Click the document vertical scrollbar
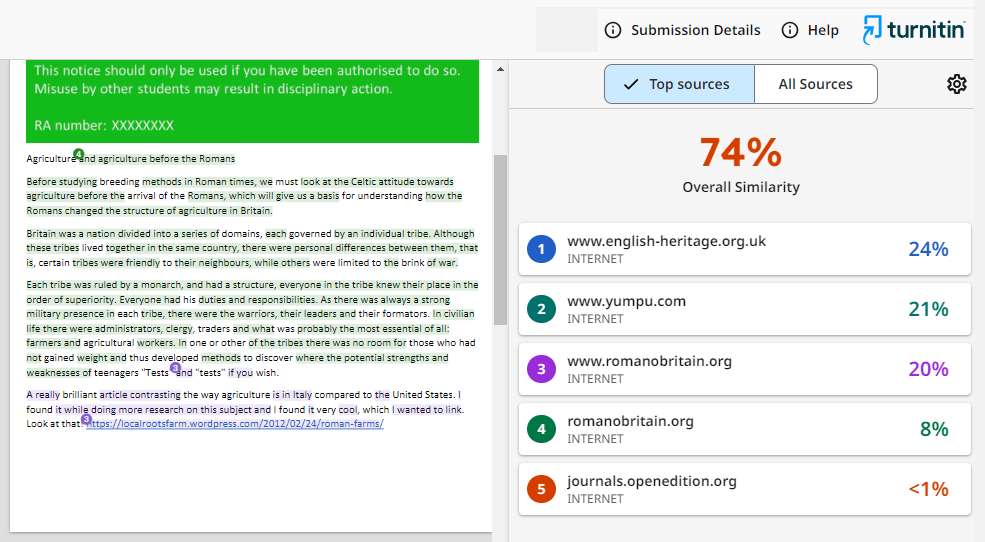 coord(500,240)
